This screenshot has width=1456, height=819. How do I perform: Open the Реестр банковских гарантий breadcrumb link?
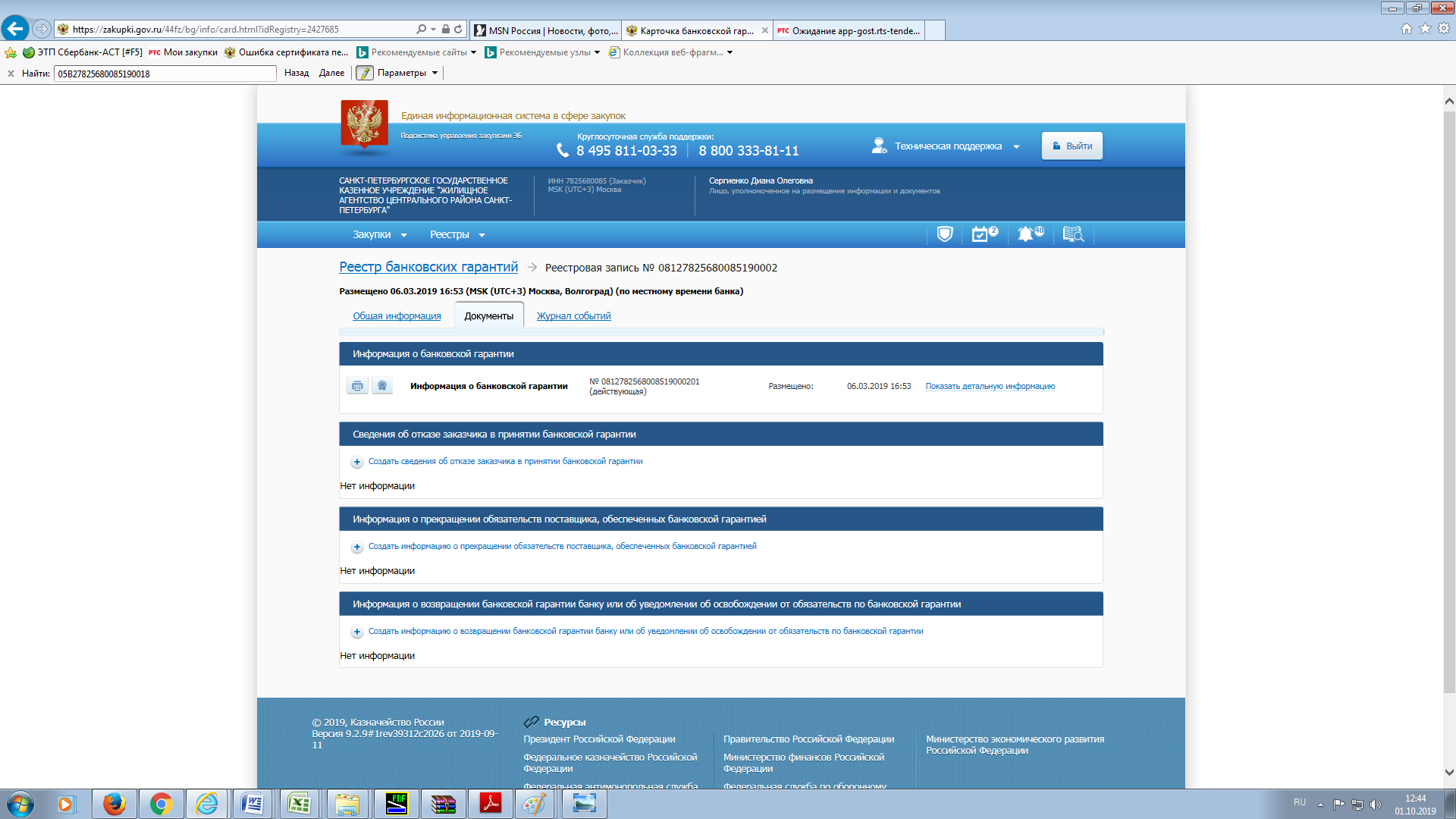tap(428, 267)
